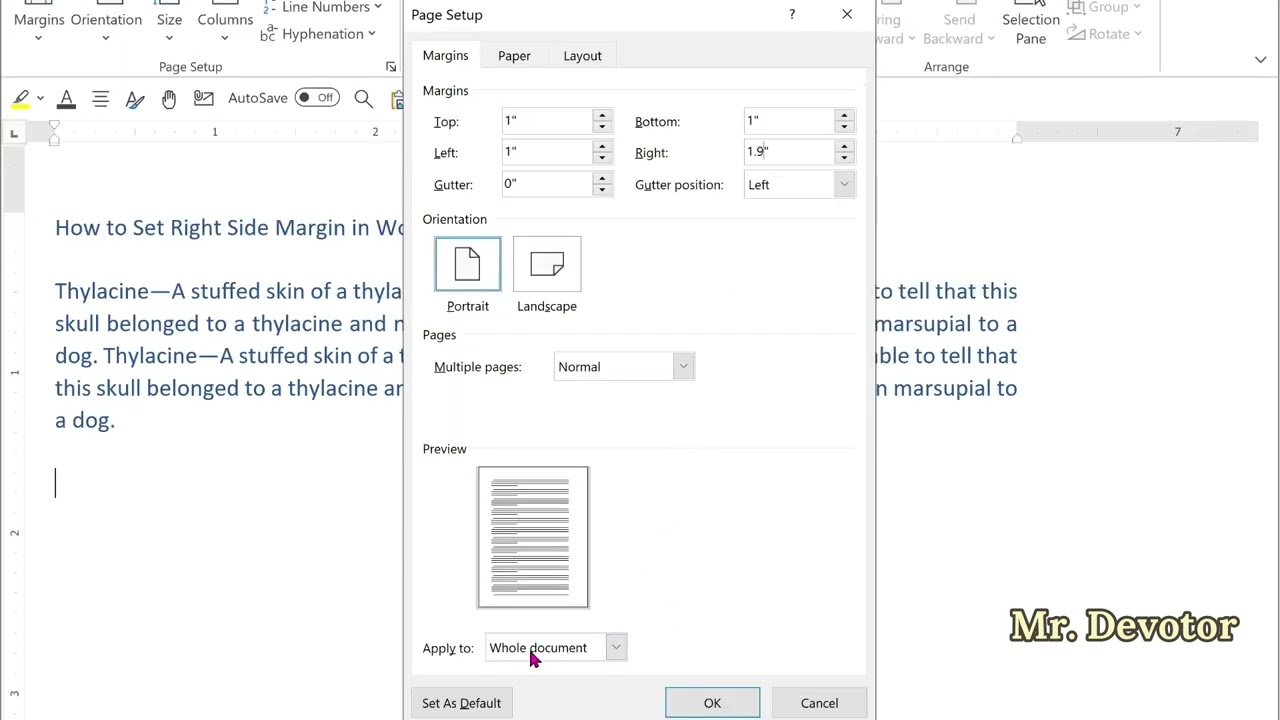
Task: Increase the Left margin with up arrow
Action: click(x=602, y=146)
